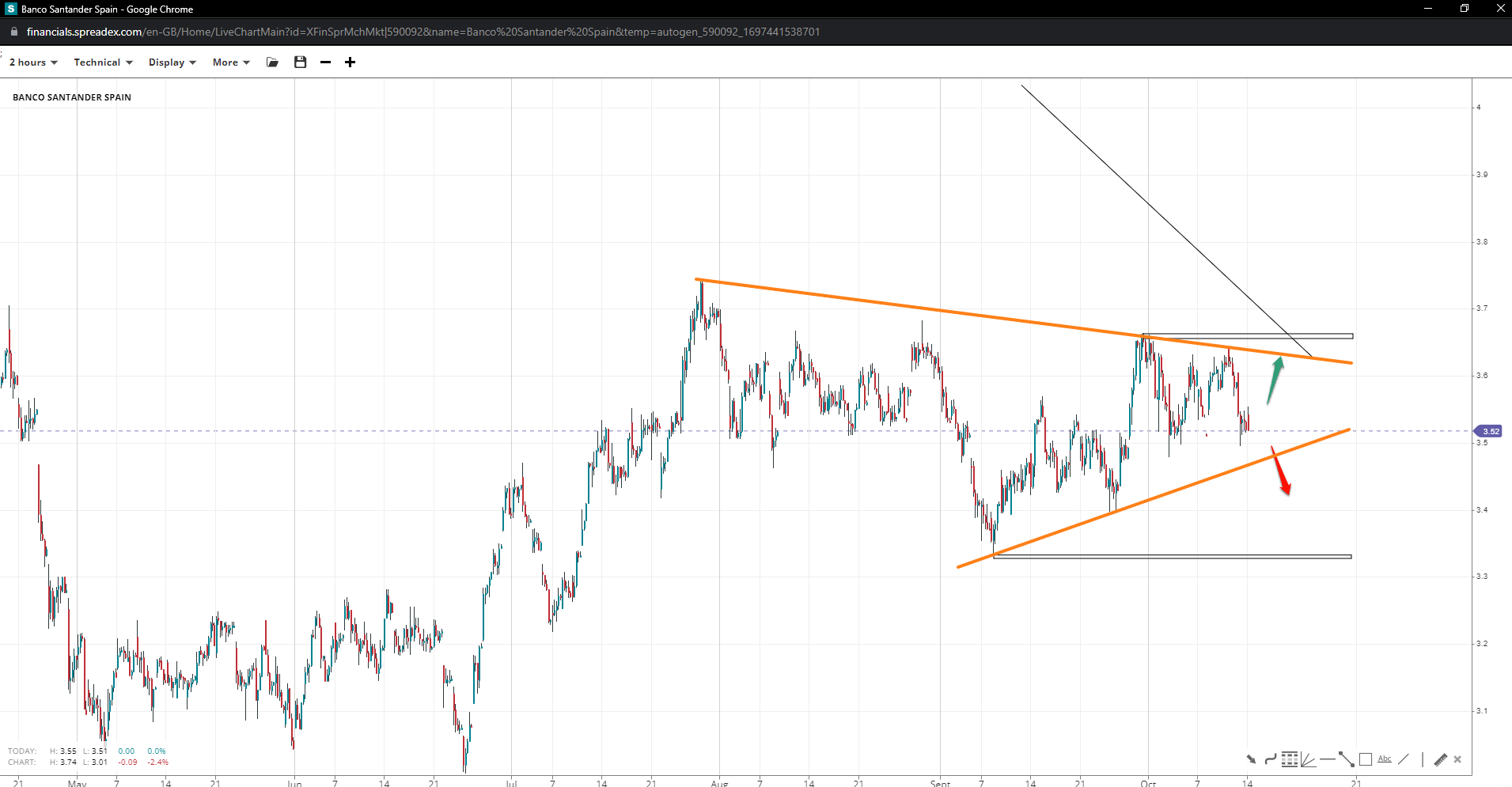This screenshot has height=787, width=1512.
Task: Choose the Fibonacci retracement levels tool
Action: (x=1290, y=759)
